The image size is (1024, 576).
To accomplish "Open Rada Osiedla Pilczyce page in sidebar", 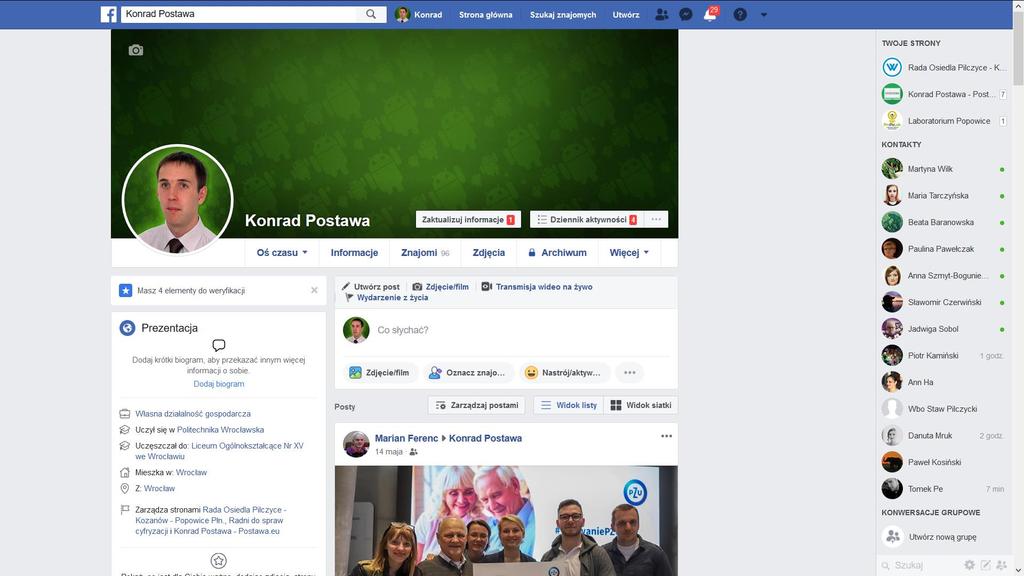I will click(x=944, y=67).
